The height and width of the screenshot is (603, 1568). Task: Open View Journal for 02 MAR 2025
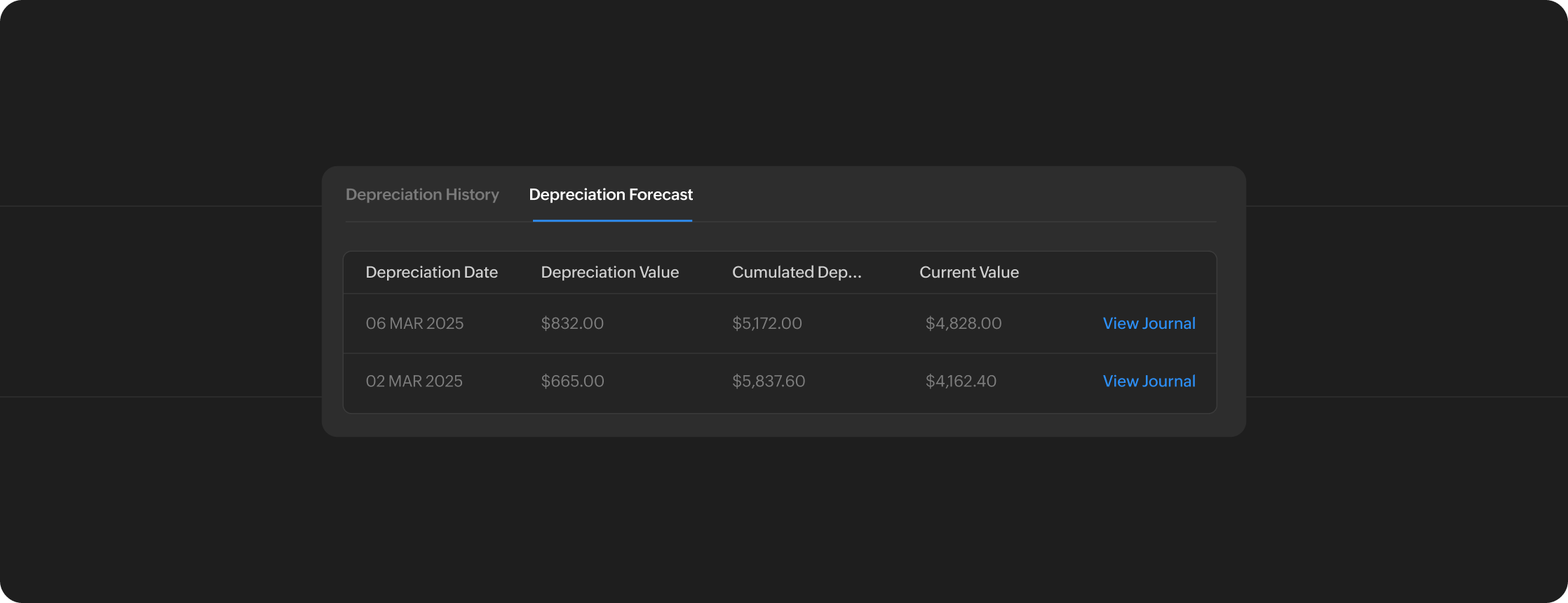pos(1148,381)
